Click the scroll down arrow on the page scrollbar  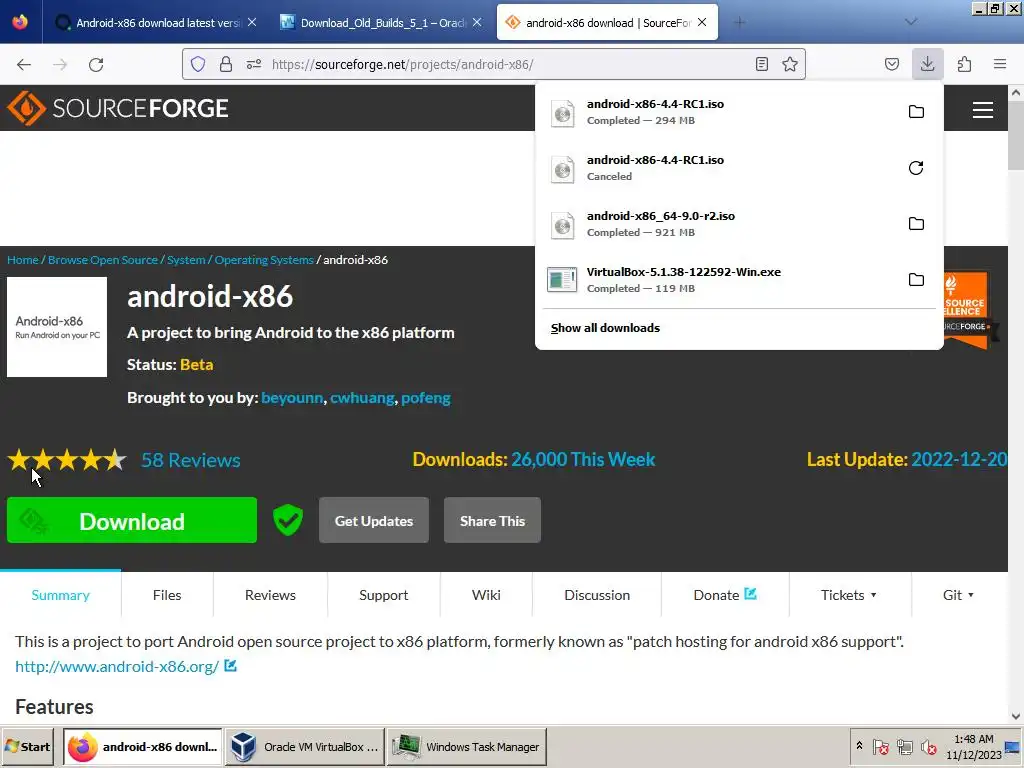click(1016, 716)
